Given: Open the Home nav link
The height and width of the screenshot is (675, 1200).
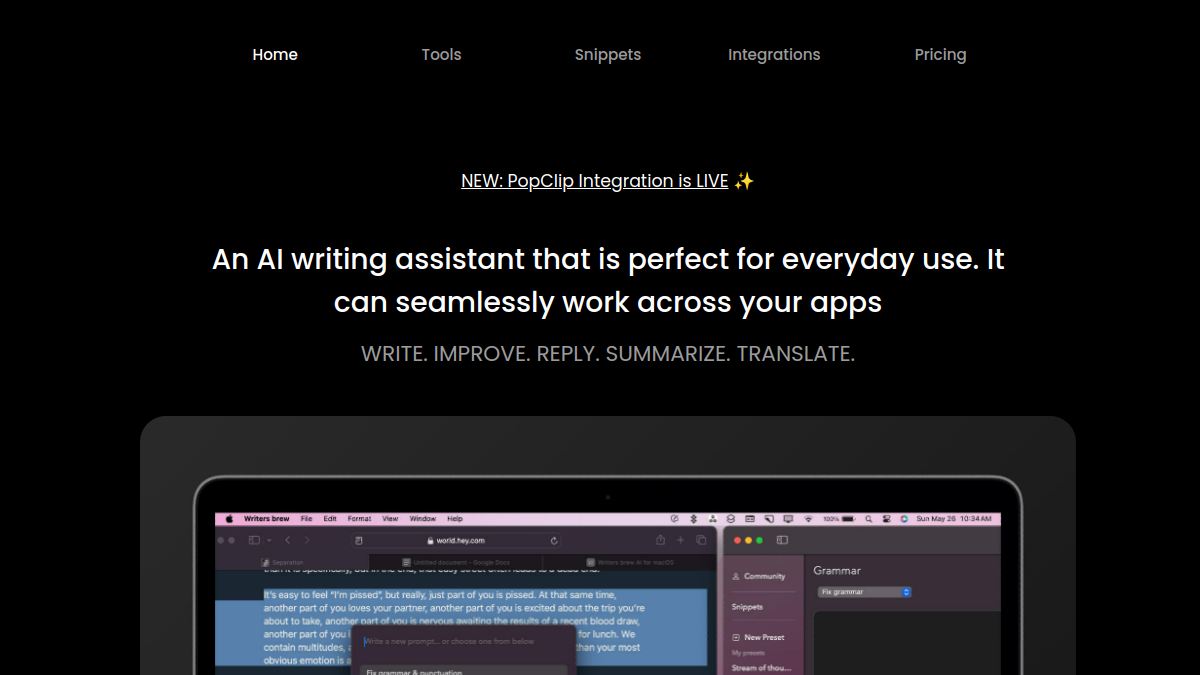Looking at the screenshot, I should click(x=275, y=55).
